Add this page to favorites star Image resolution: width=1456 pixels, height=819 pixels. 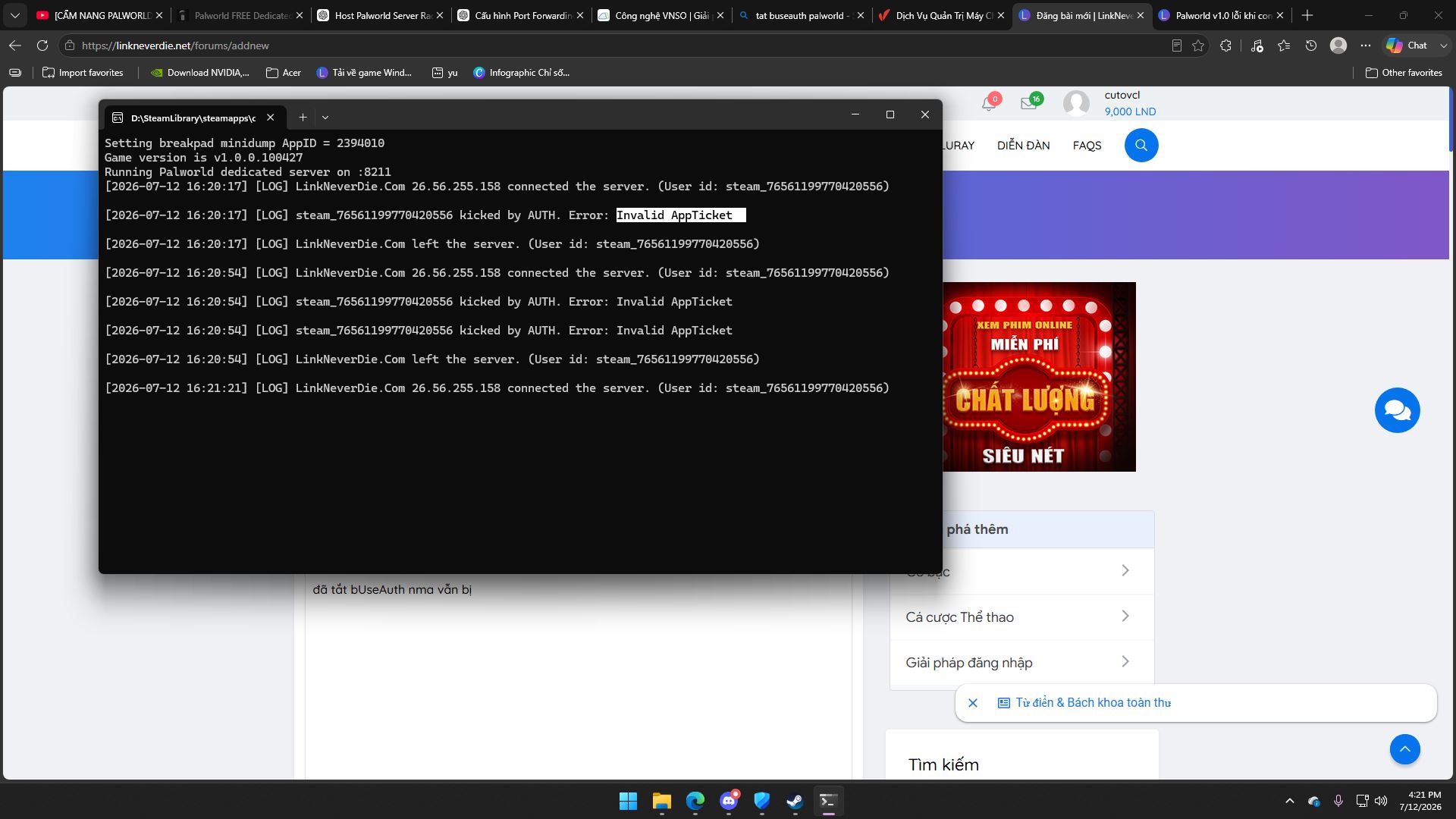click(1198, 45)
